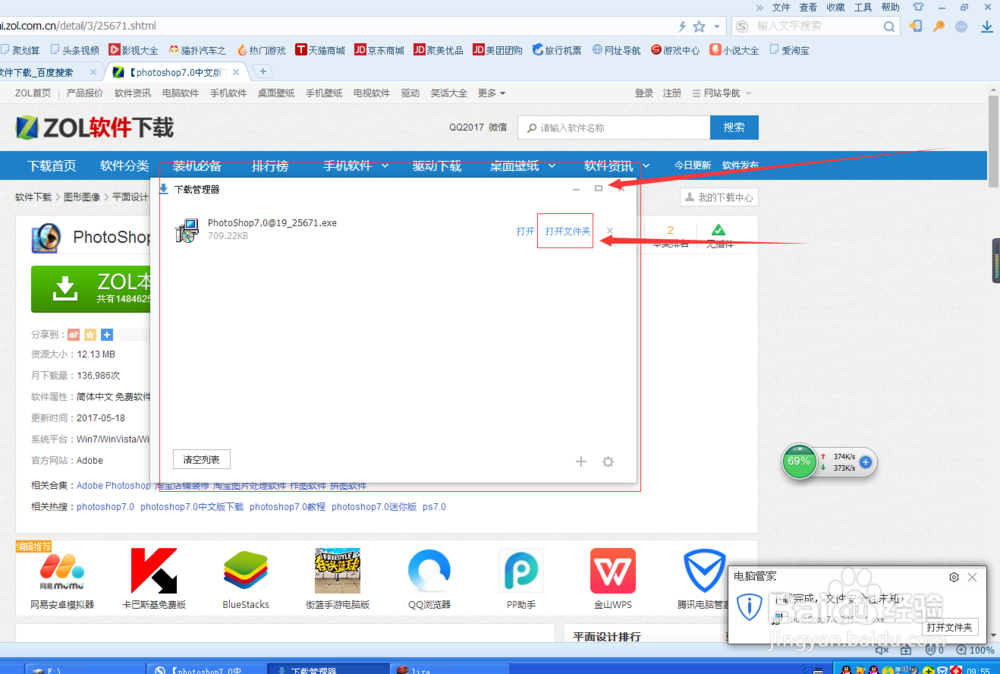Image resolution: width=1000 pixels, height=674 pixels.
Task: Click the ZOL软件下载 logo
Action: point(94,128)
